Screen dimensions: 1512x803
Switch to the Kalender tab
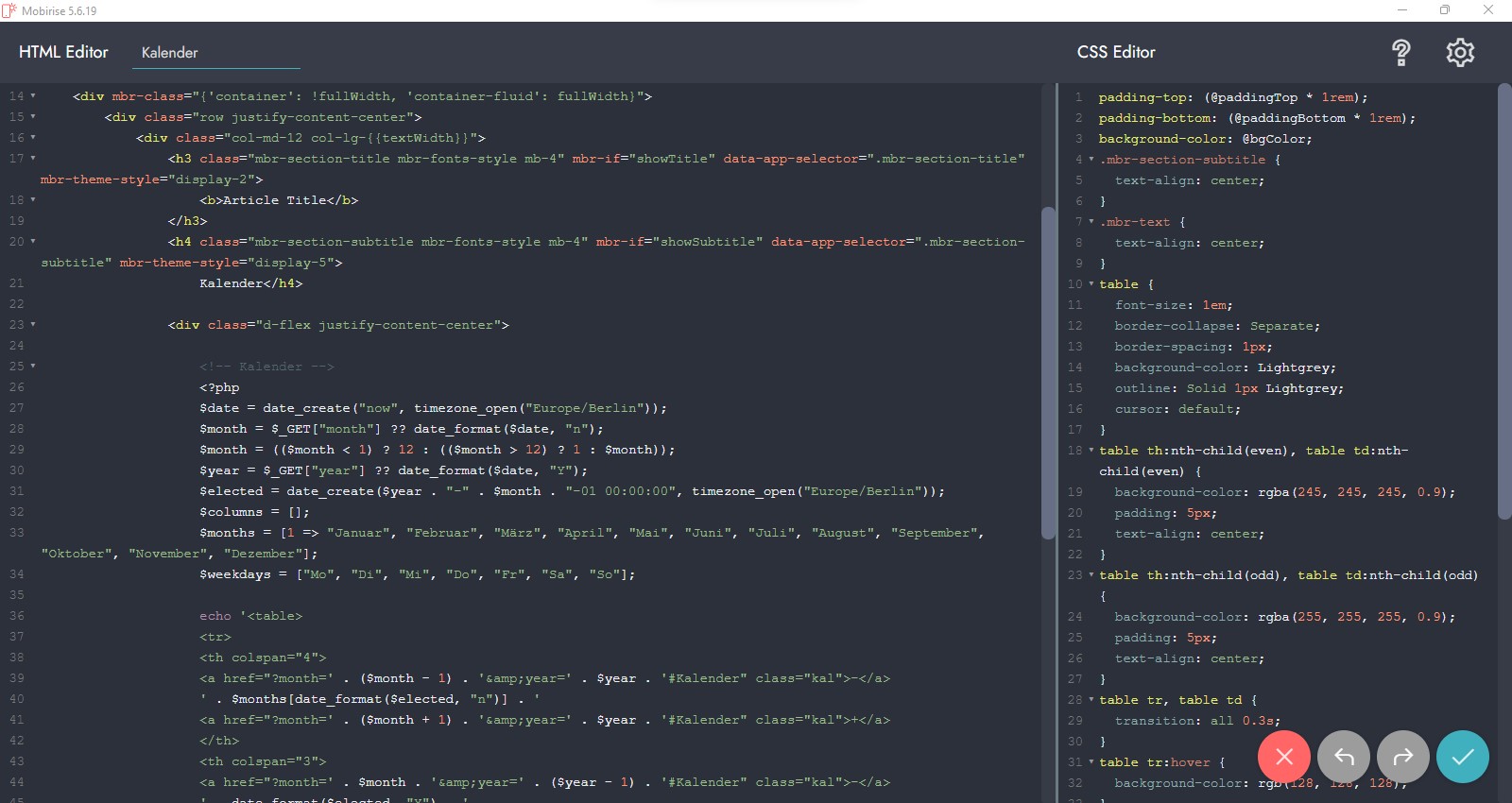coord(170,53)
